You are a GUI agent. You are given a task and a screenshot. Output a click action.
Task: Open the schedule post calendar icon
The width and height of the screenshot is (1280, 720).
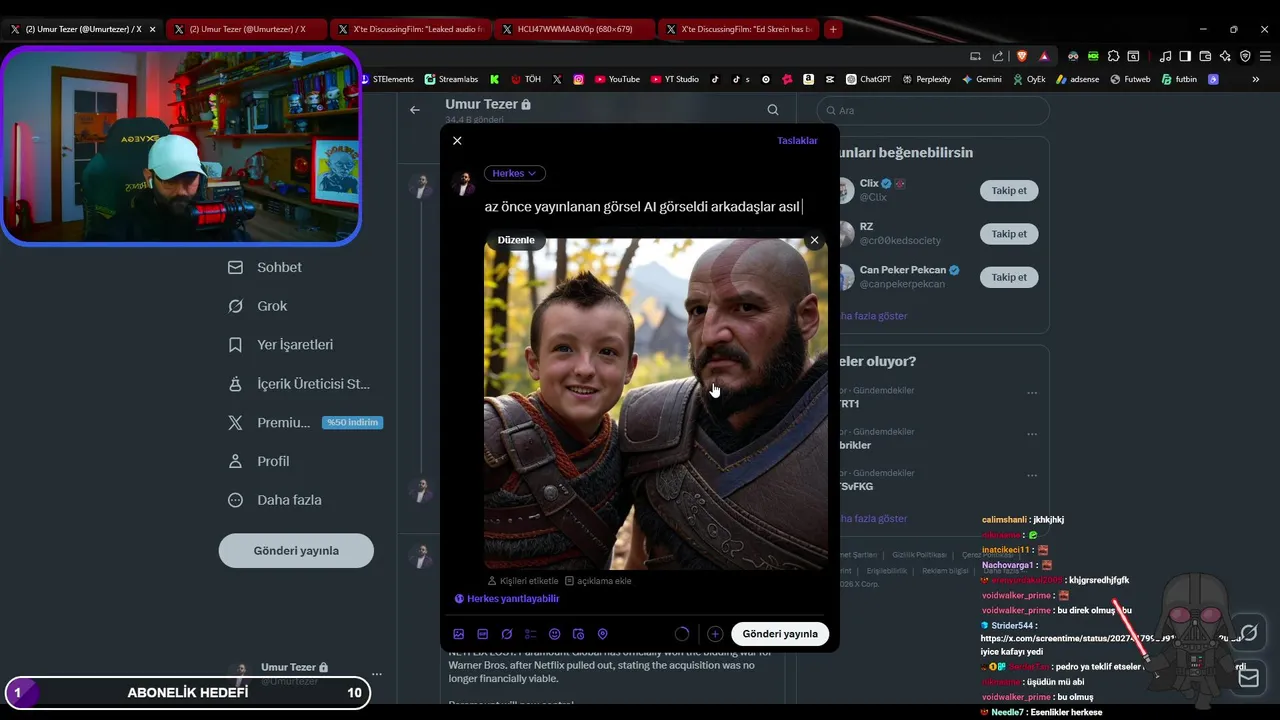click(x=578, y=634)
